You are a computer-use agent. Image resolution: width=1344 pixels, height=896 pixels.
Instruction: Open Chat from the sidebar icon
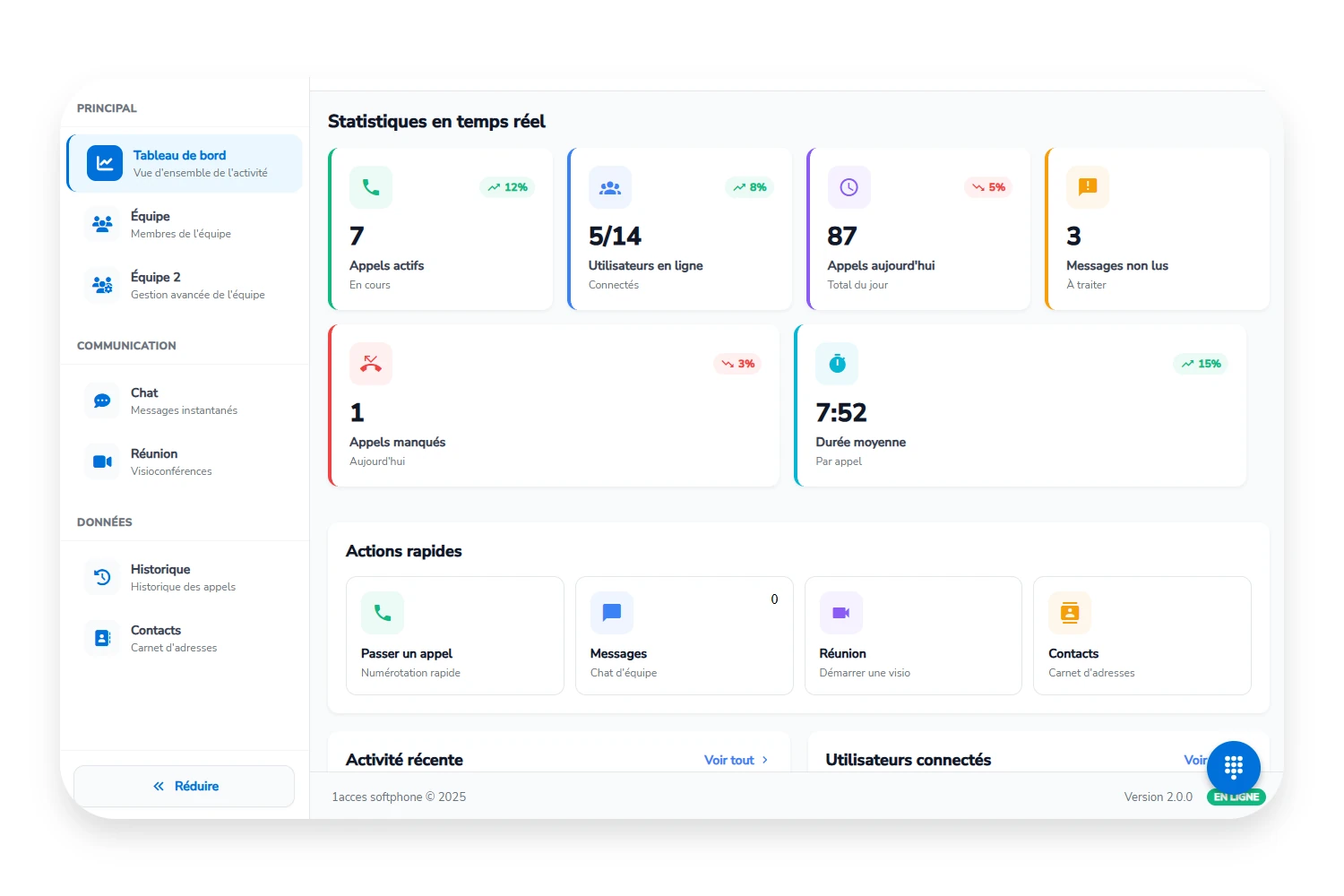(x=101, y=400)
